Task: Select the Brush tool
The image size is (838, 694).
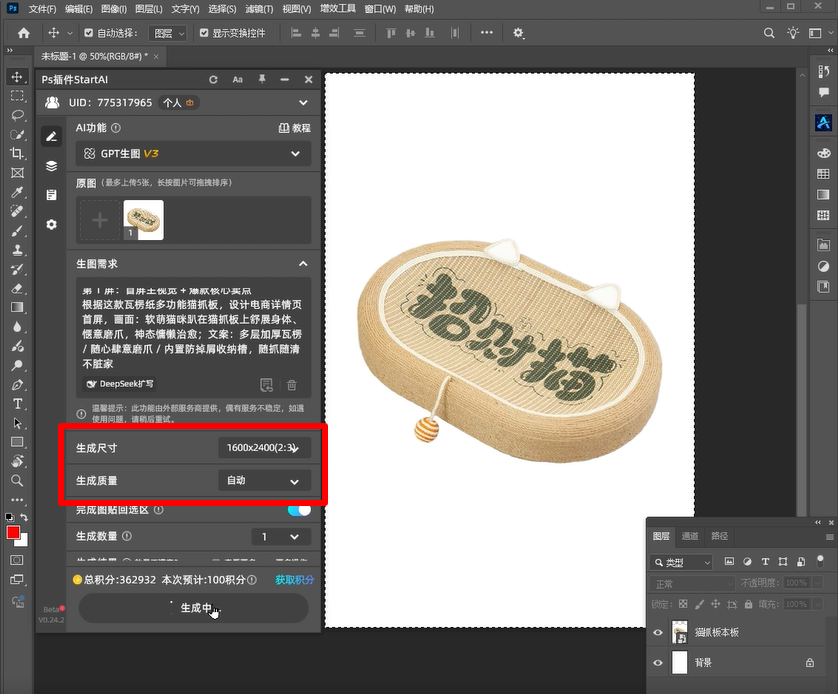Action: point(17,231)
